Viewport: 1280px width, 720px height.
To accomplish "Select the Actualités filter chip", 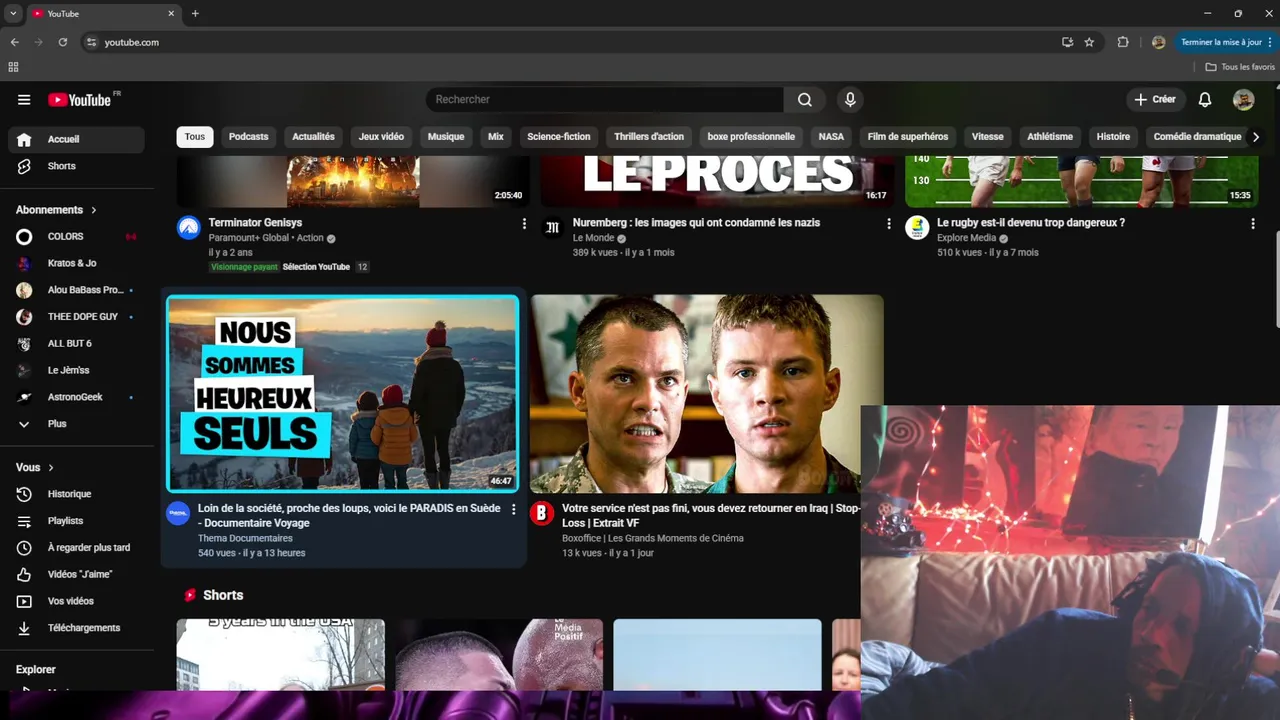I will coord(313,137).
